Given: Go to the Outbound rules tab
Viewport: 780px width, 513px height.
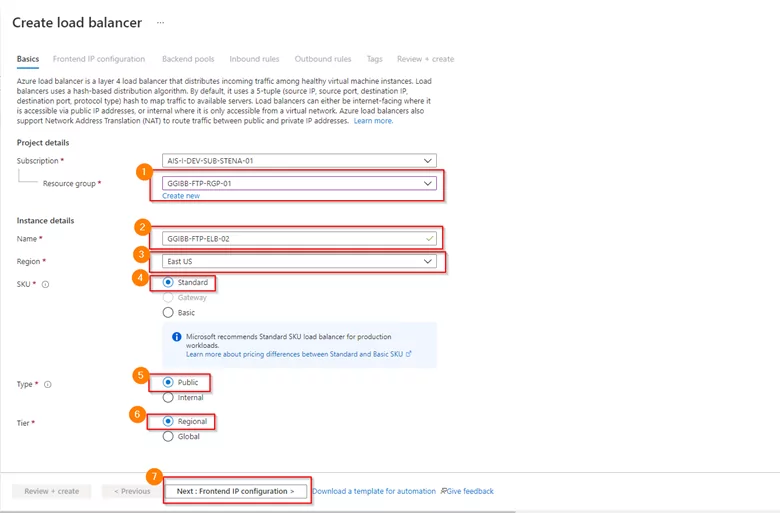Looking at the screenshot, I should pyautogui.click(x=323, y=59).
